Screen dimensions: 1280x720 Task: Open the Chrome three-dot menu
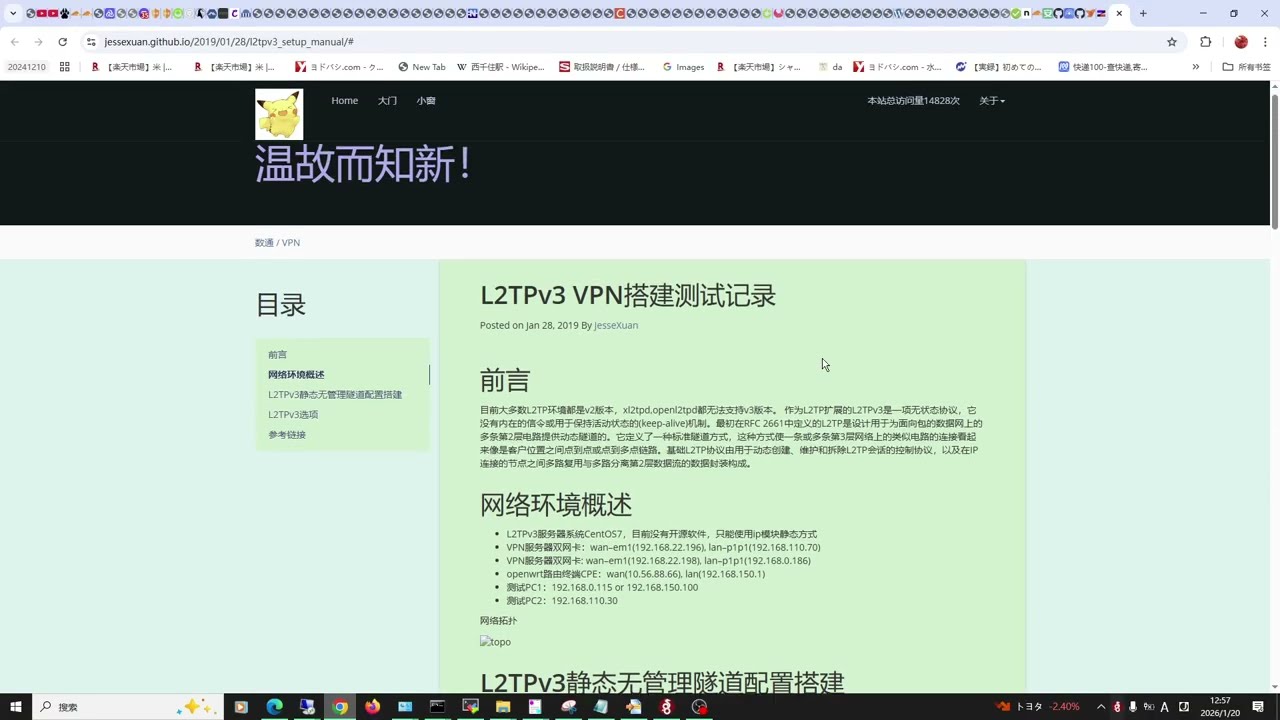click(x=1267, y=42)
